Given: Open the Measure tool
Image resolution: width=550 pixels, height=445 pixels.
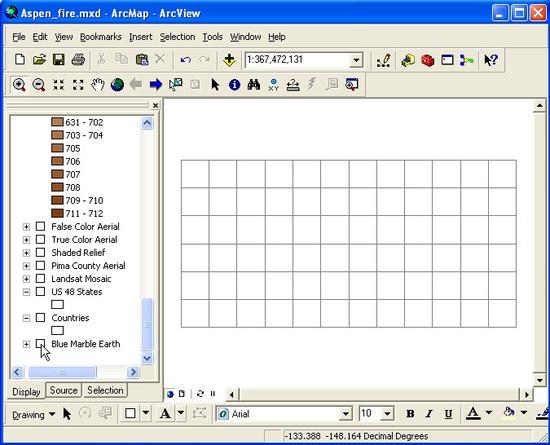Looking at the screenshot, I should click(293, 85).
